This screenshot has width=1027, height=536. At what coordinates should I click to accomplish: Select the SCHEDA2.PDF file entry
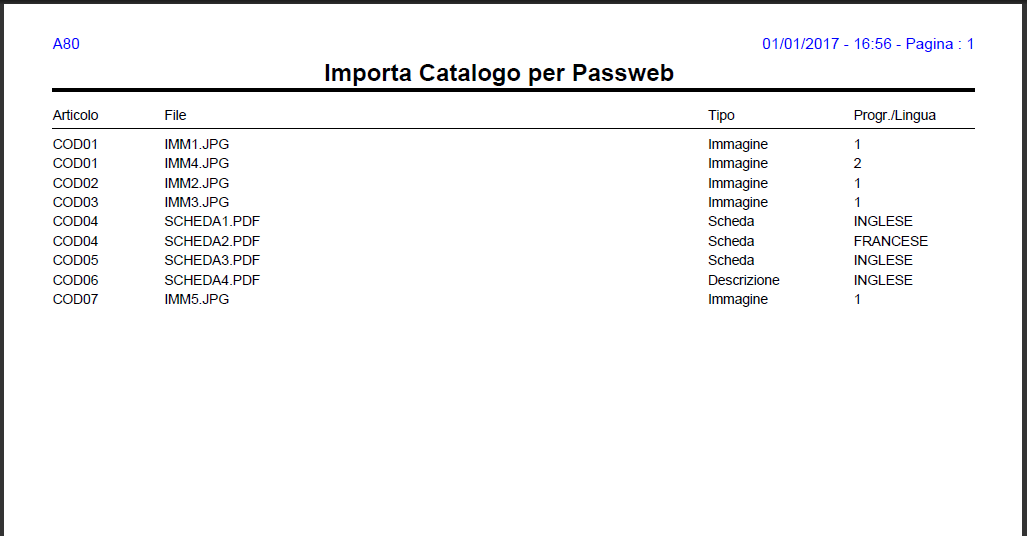click(205, 241)
